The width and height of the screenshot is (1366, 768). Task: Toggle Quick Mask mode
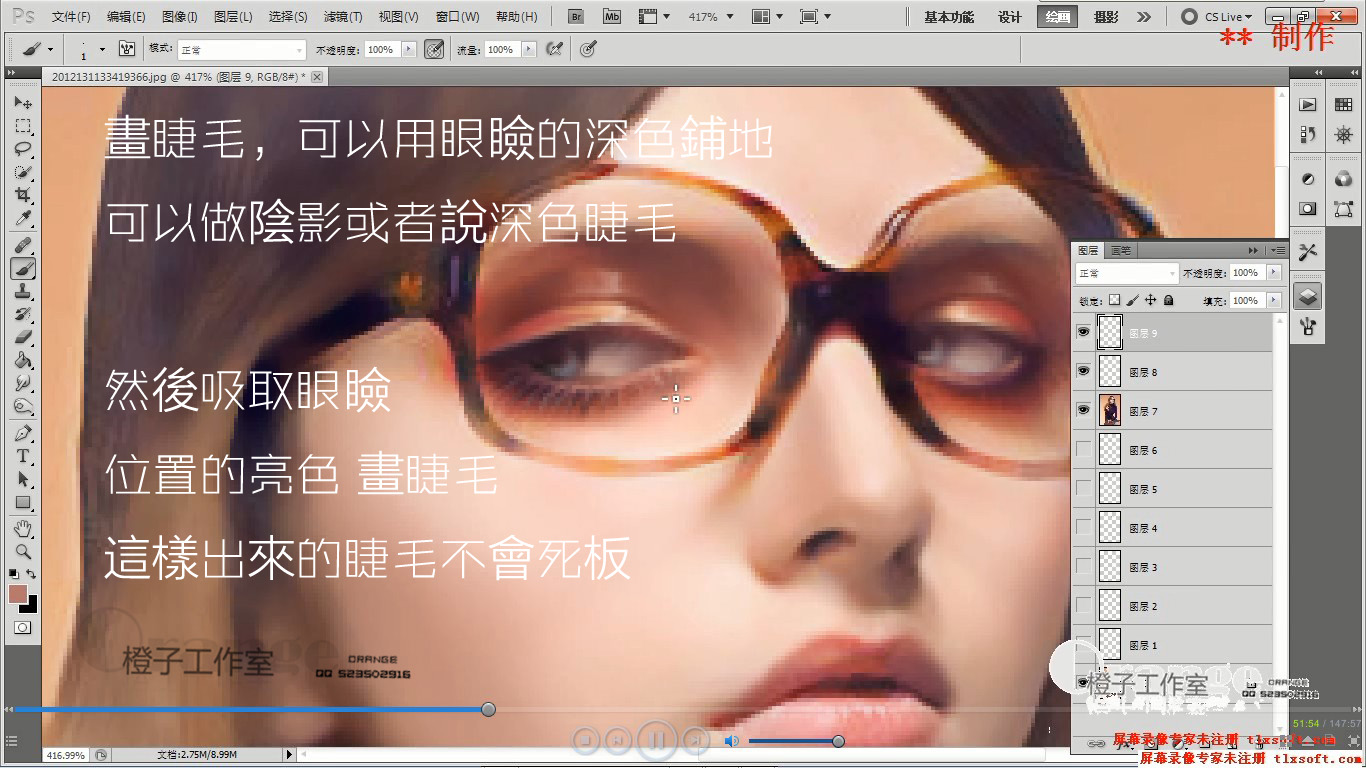pos(23,627)
